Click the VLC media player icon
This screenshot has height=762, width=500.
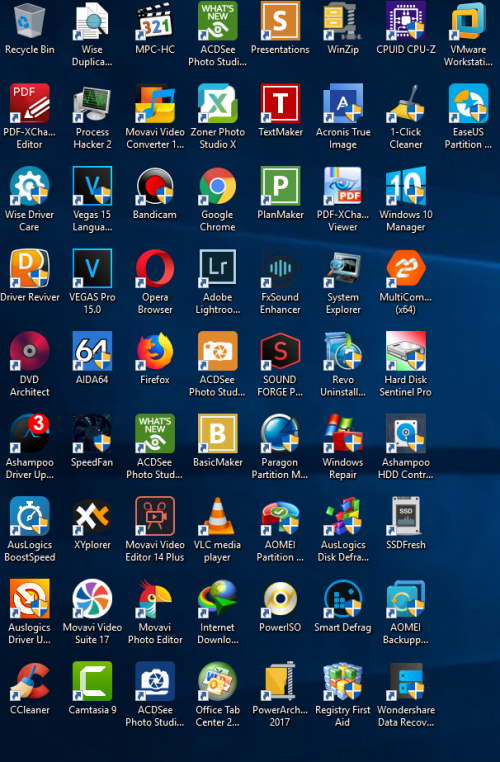pos(217,516)
